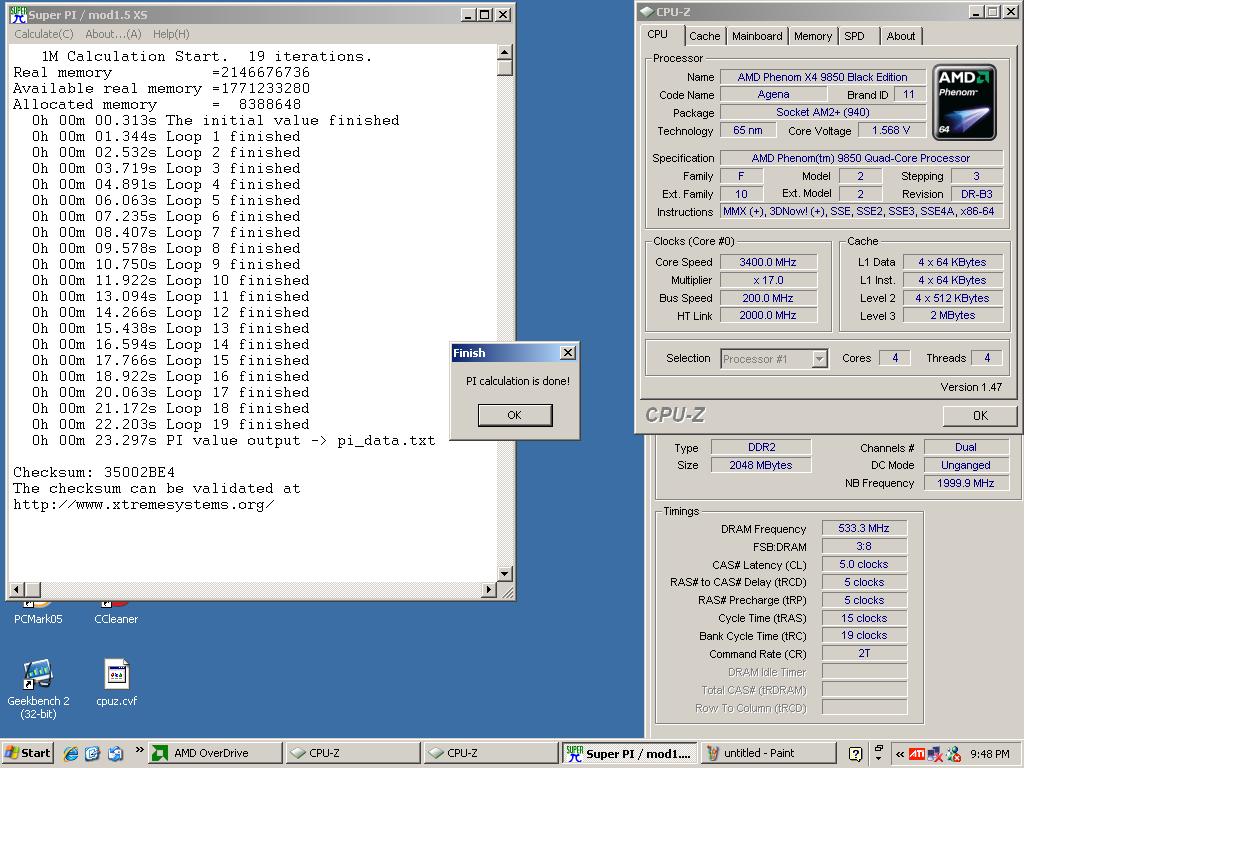Click the help question mark taskbar icon
The width and height of the screenshot is (1258, 867).
(x=855, y=754)
